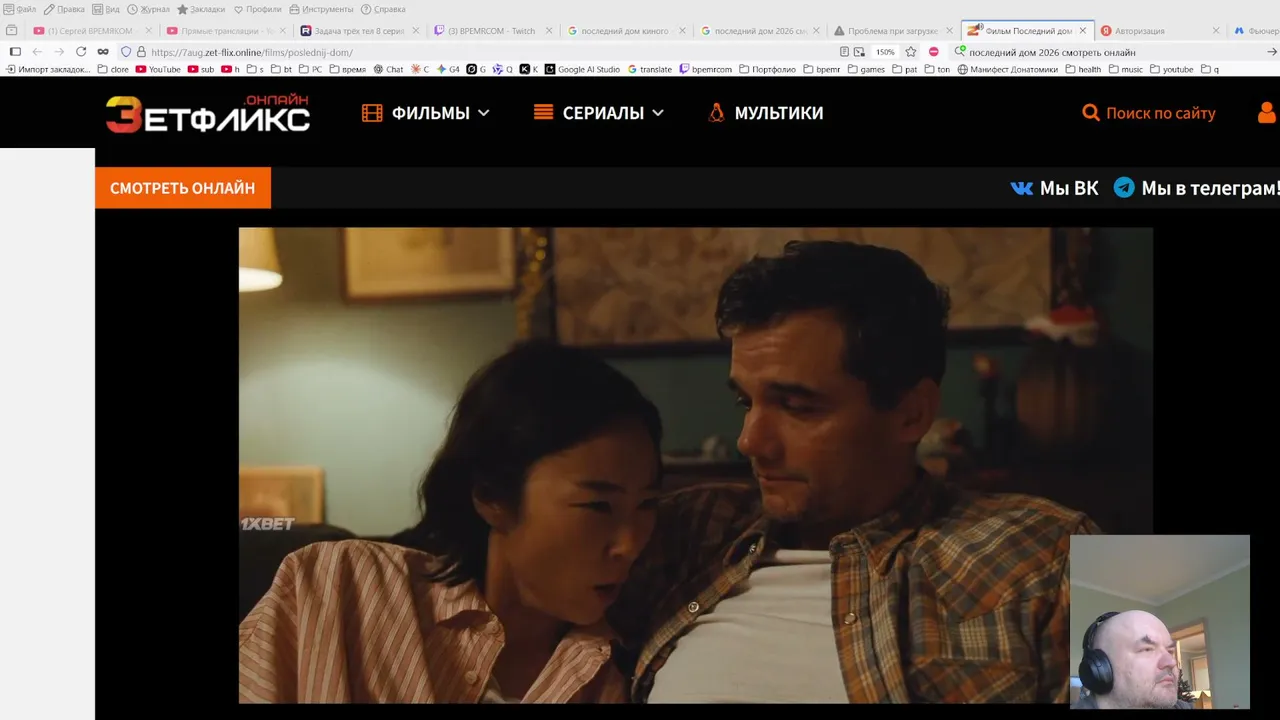
Task: Click the СМОТРЕТЬ ОНЛАЙН button
Action: click(x=183, y=188)
